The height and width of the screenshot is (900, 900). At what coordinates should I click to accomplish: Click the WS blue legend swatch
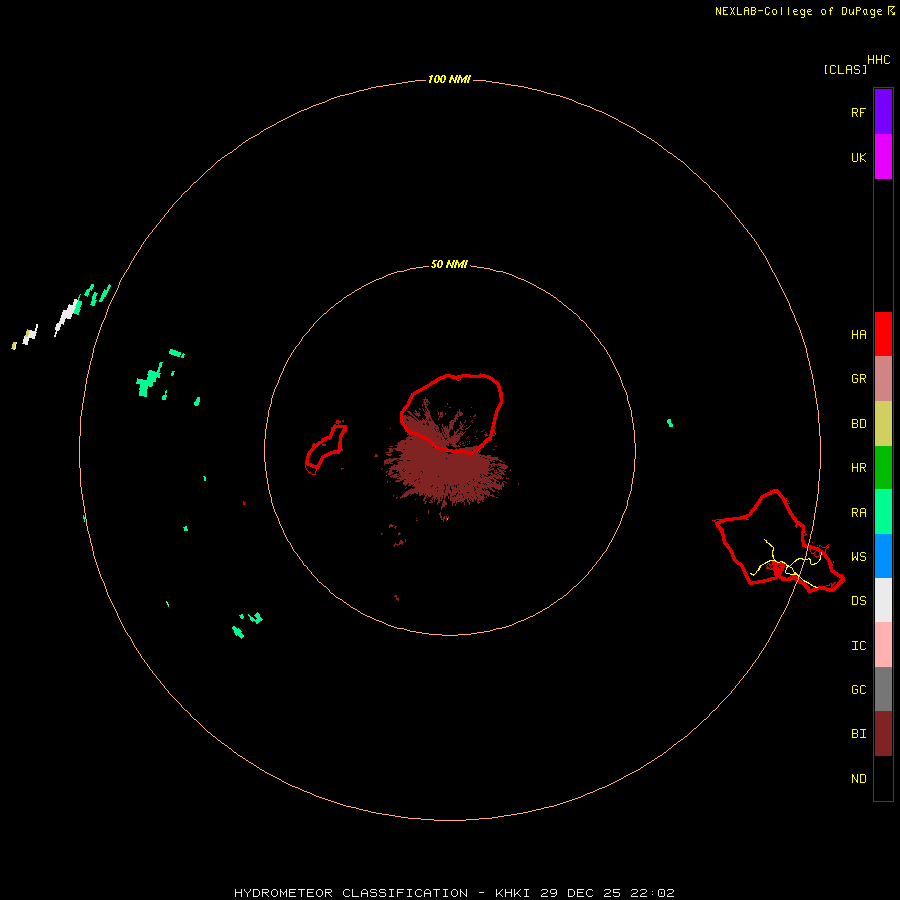tap(883, 556)
